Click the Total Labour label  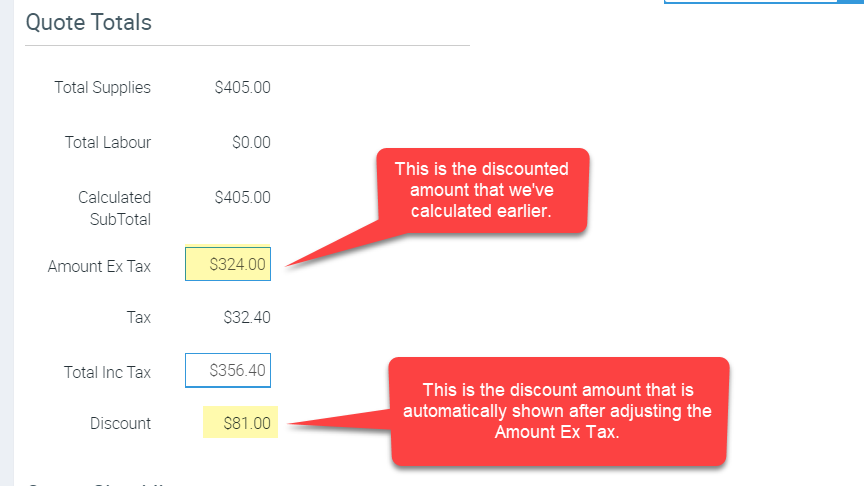pyautogui.click(x=108, y=142)
